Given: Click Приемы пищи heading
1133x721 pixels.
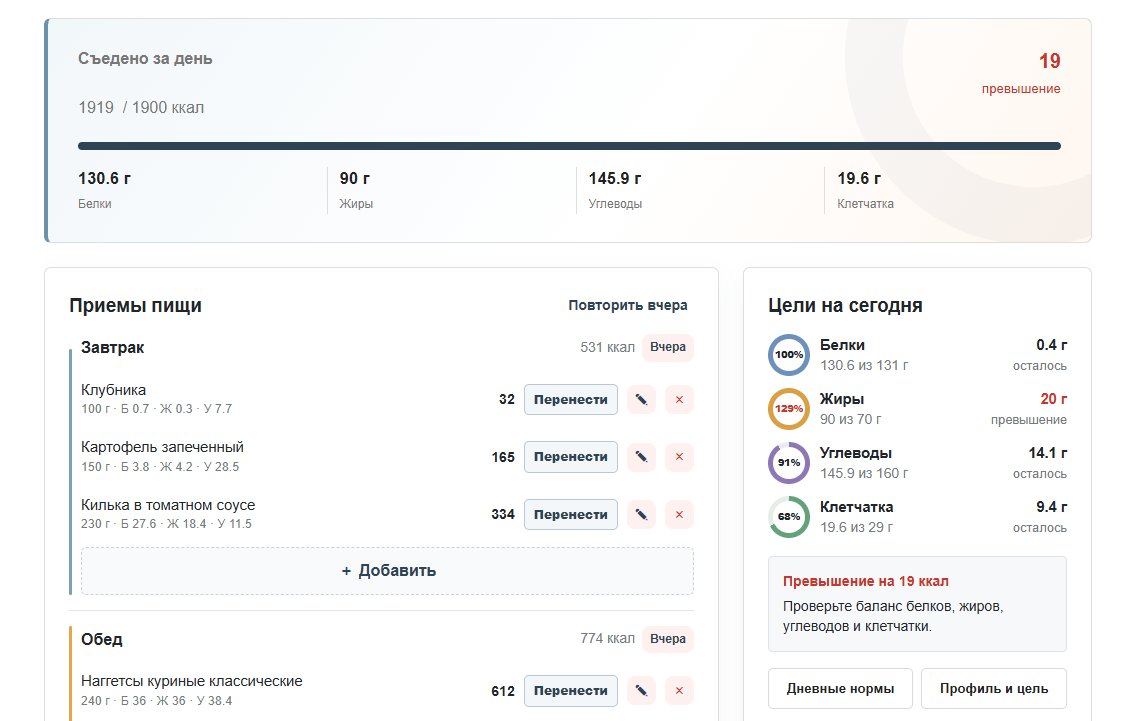Looking at the screenshot, I should tap(135, 306).
